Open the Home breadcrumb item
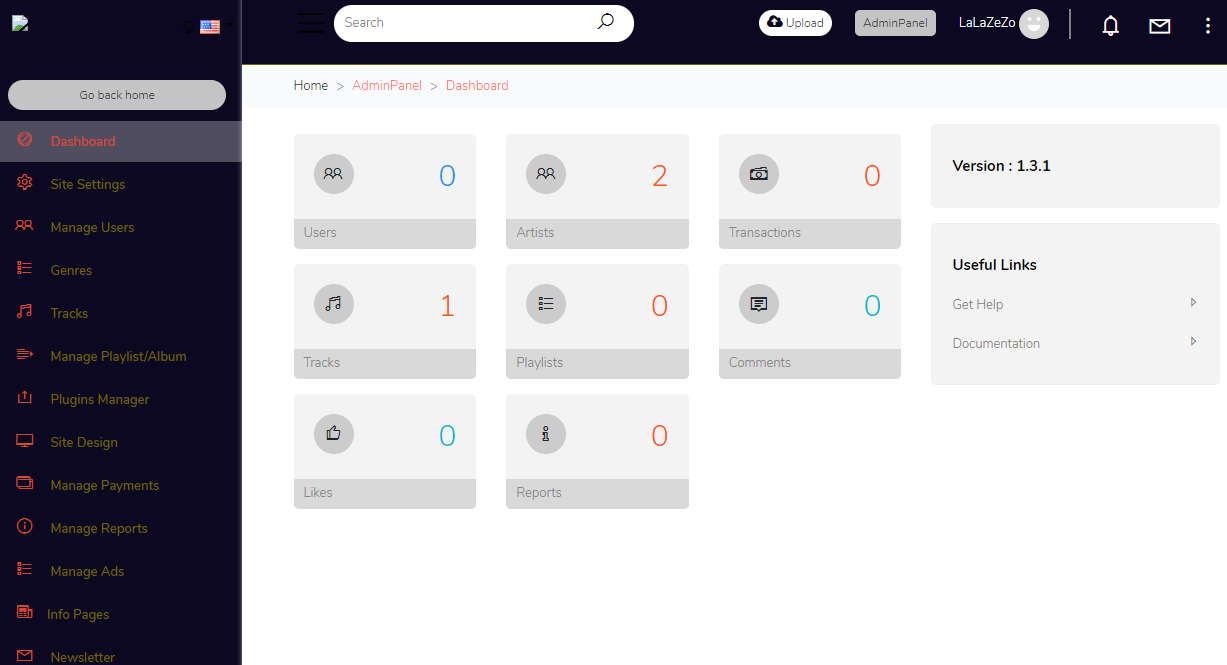Viewport: 1227px width, 665px height. 311,85
